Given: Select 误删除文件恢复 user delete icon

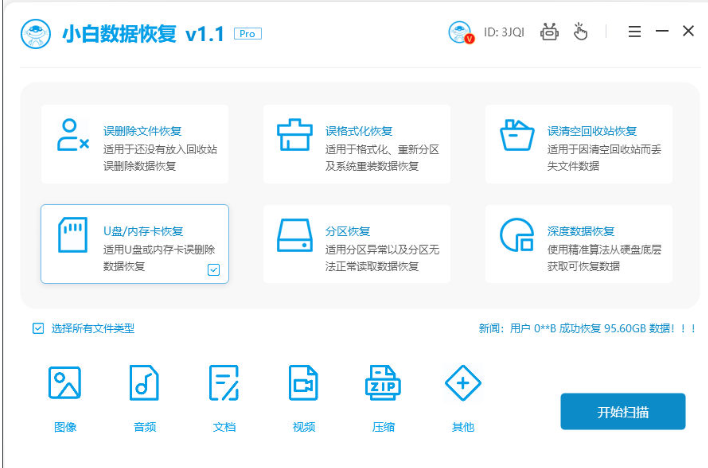Looking at the screenshot, I should [72, 135].
